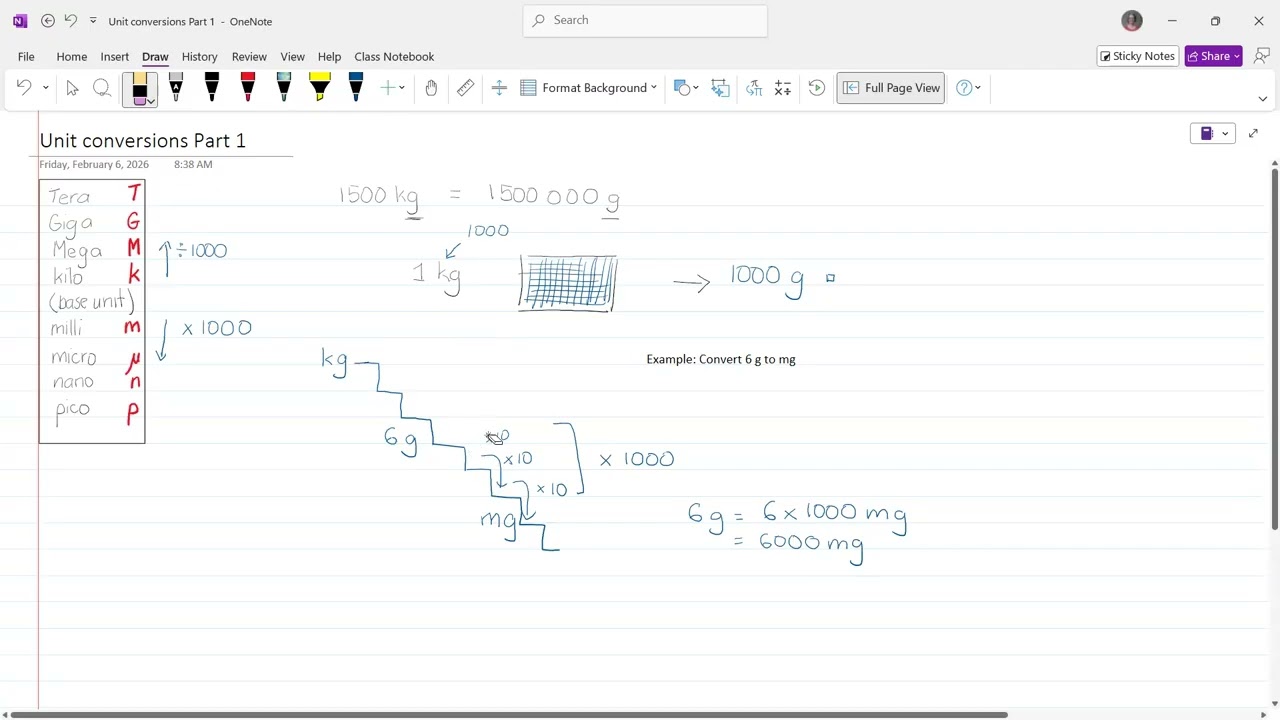Click the title bar Back arrow

coord(48,21)
